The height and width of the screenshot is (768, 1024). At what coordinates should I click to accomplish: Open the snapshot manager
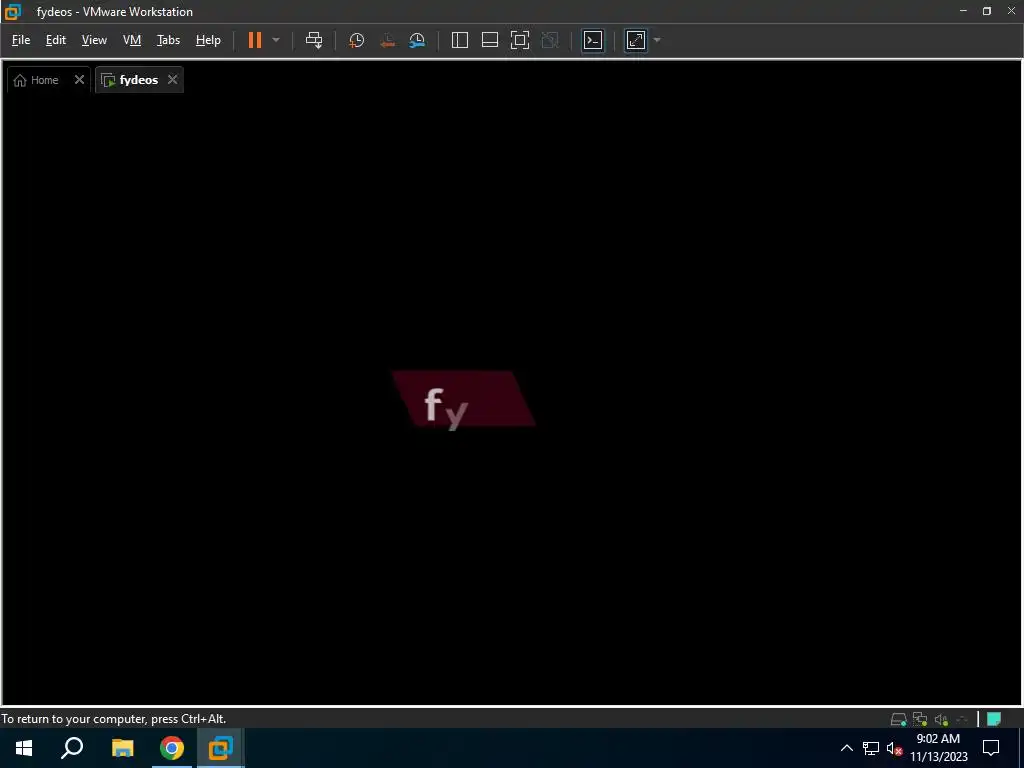(417, 40)
